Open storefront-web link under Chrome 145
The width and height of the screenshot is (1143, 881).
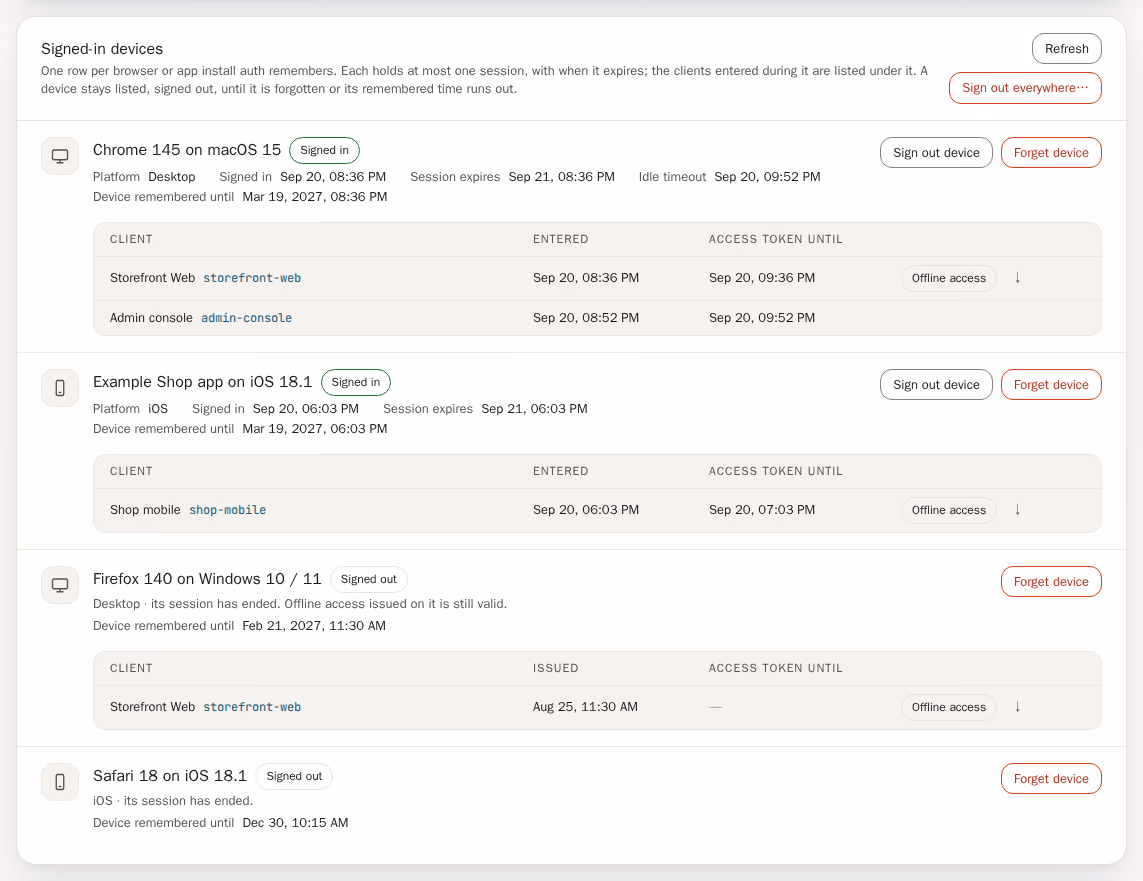(x=252, y=278)
